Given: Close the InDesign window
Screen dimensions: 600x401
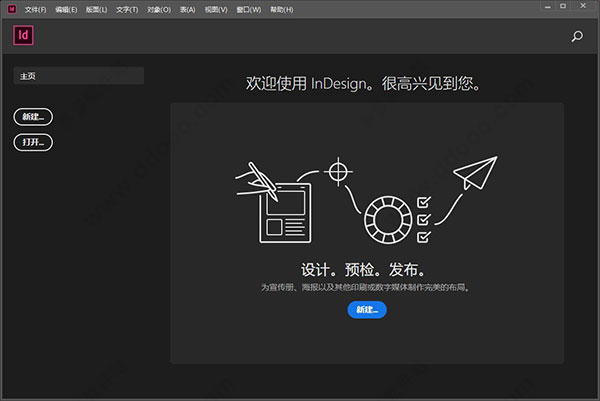Looking at the screenshot, I should click(583, 6).
